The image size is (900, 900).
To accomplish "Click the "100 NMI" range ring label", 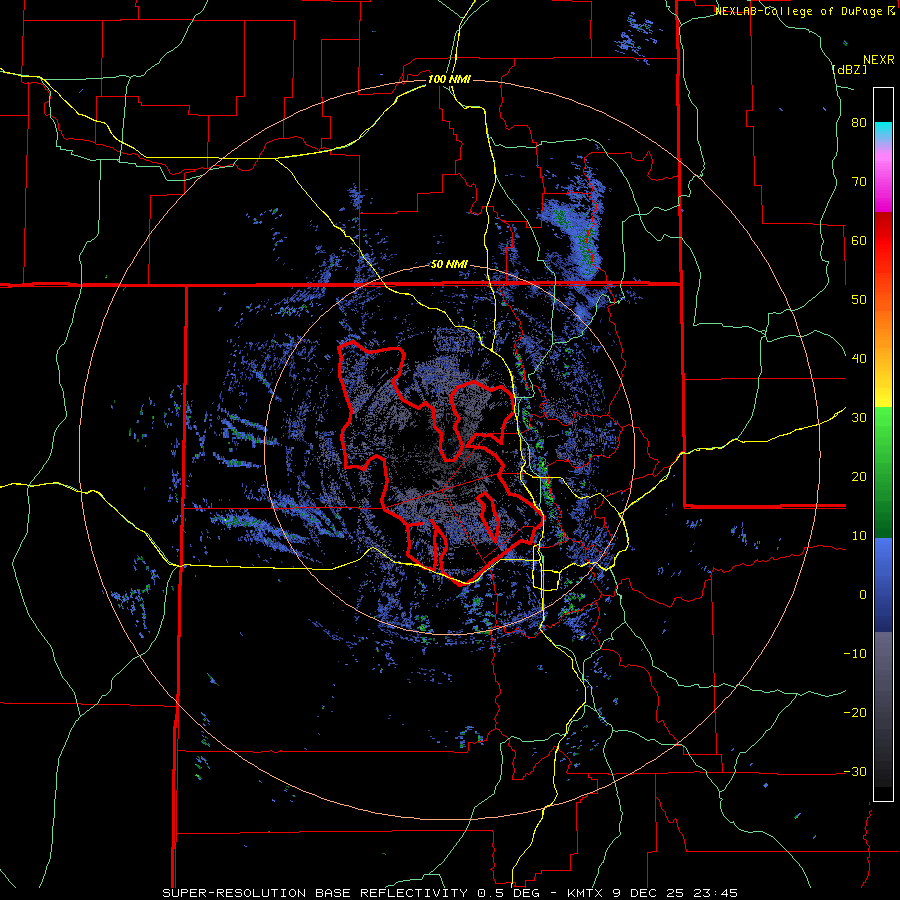I will [449, 79].
